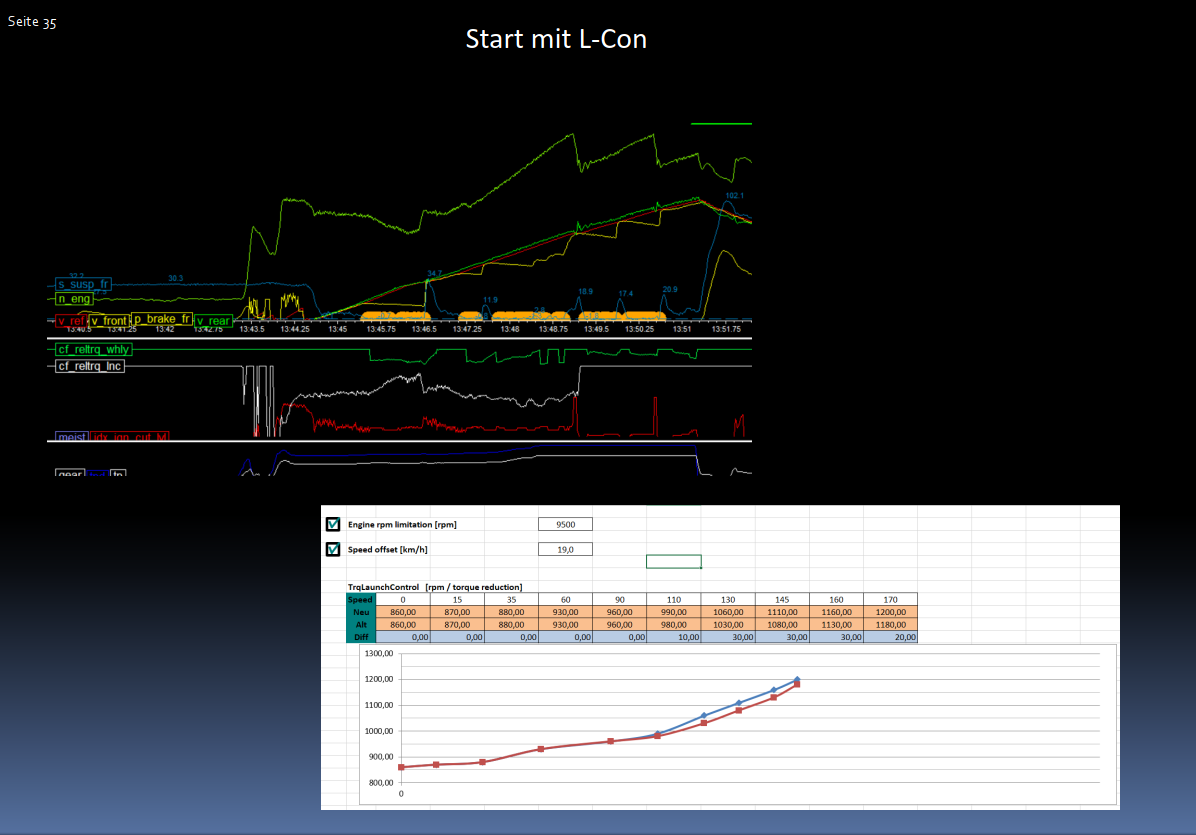The width and height of the screenshot is (1196, 835).
Task: Select the Speed row header cell
Action: [x=361, y=599]
